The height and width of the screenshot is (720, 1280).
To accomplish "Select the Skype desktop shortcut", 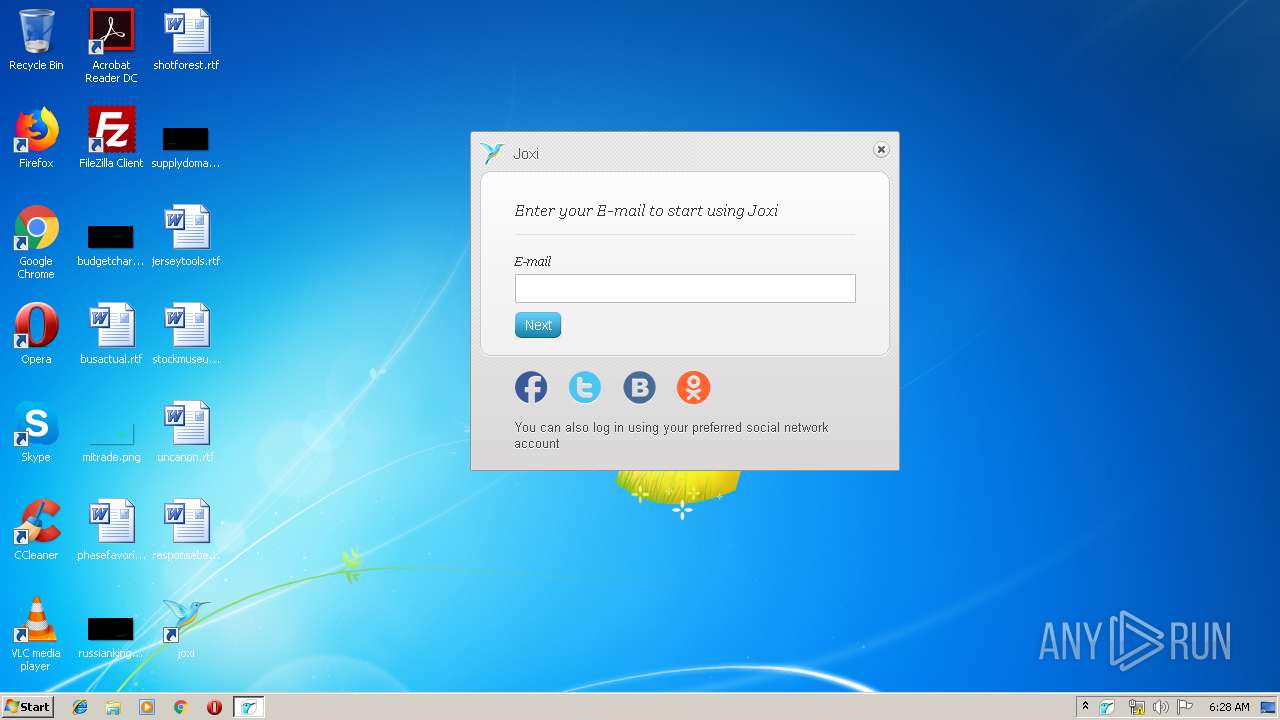I will pos(36,432).
